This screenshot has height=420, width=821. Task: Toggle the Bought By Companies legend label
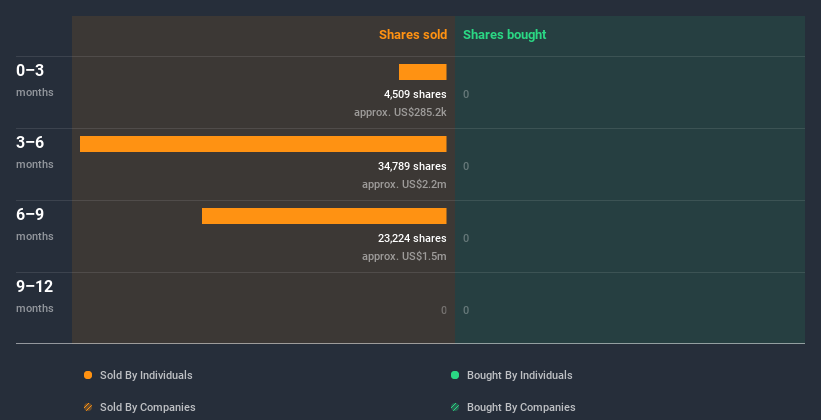click(x=521, y=407)
